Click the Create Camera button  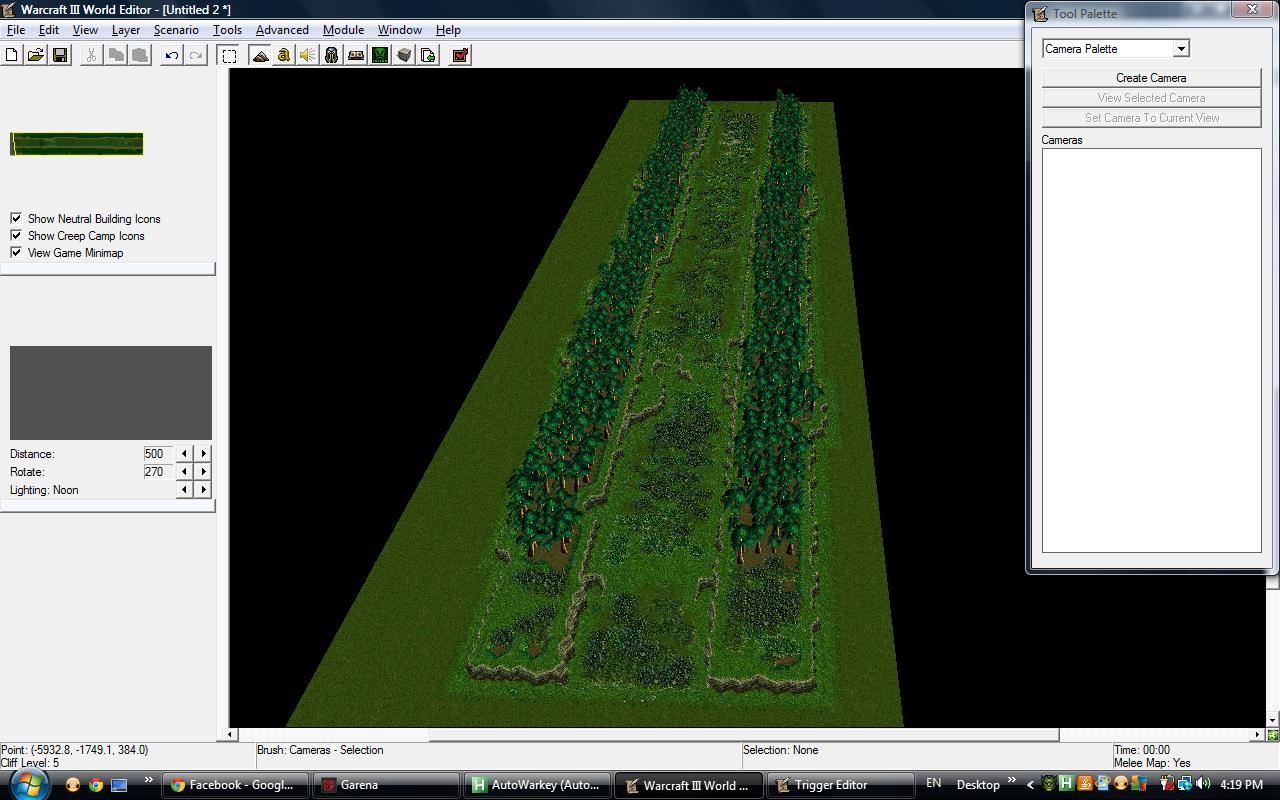[x=1151, y=77]
